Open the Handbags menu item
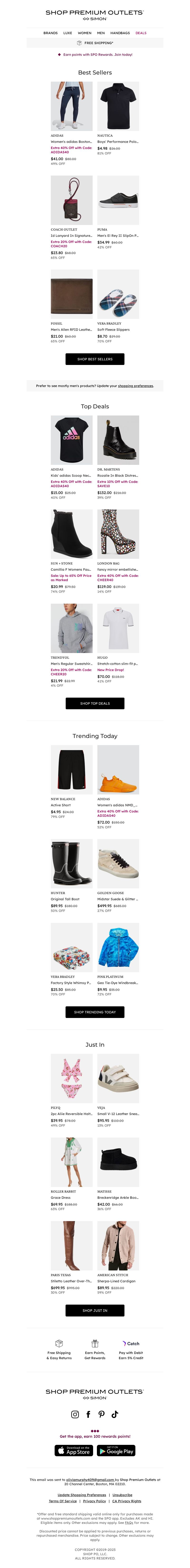The height and width of the screenshot is (1568, 190). [120, 33]
